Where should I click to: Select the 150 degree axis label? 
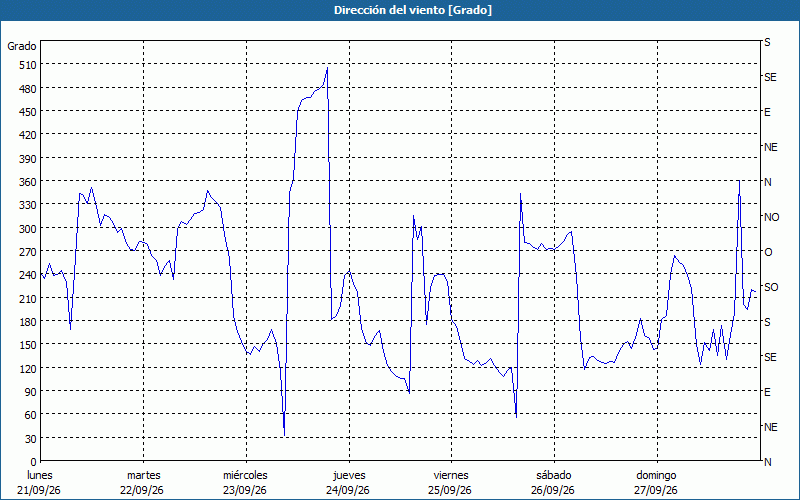point(28,345)
